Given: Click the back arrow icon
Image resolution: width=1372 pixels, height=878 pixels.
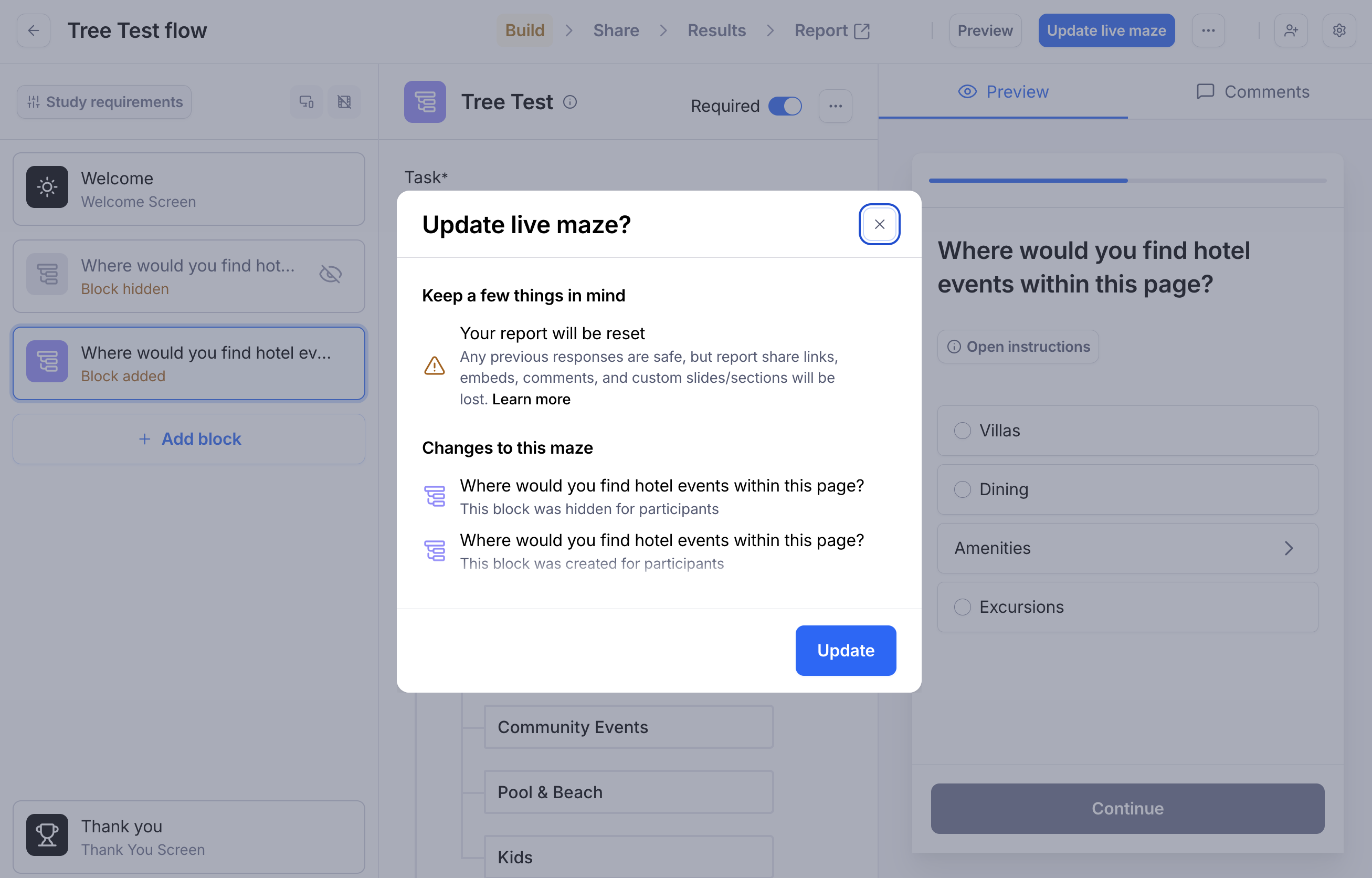Looking at the screenshot, I should (x=34, y=30).
